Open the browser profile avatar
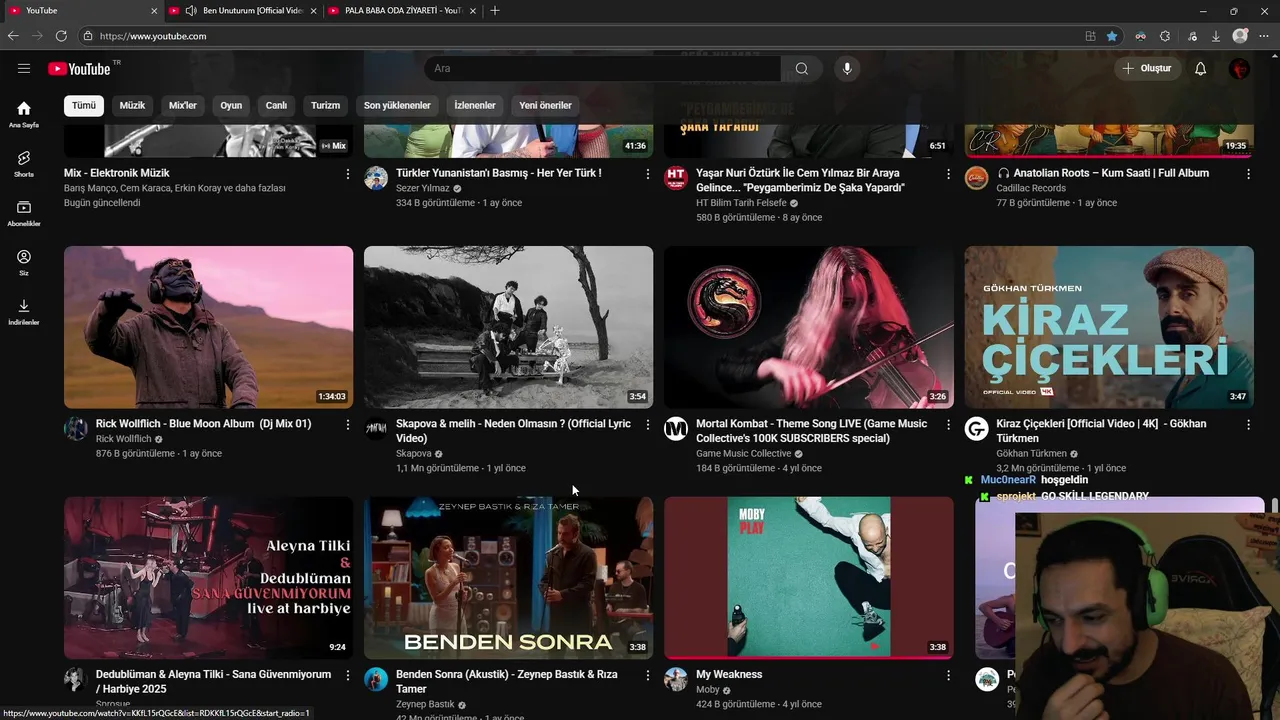The width and height of the screenshot is (1280, 720). pyautogui.click(x=1240, y=36)
